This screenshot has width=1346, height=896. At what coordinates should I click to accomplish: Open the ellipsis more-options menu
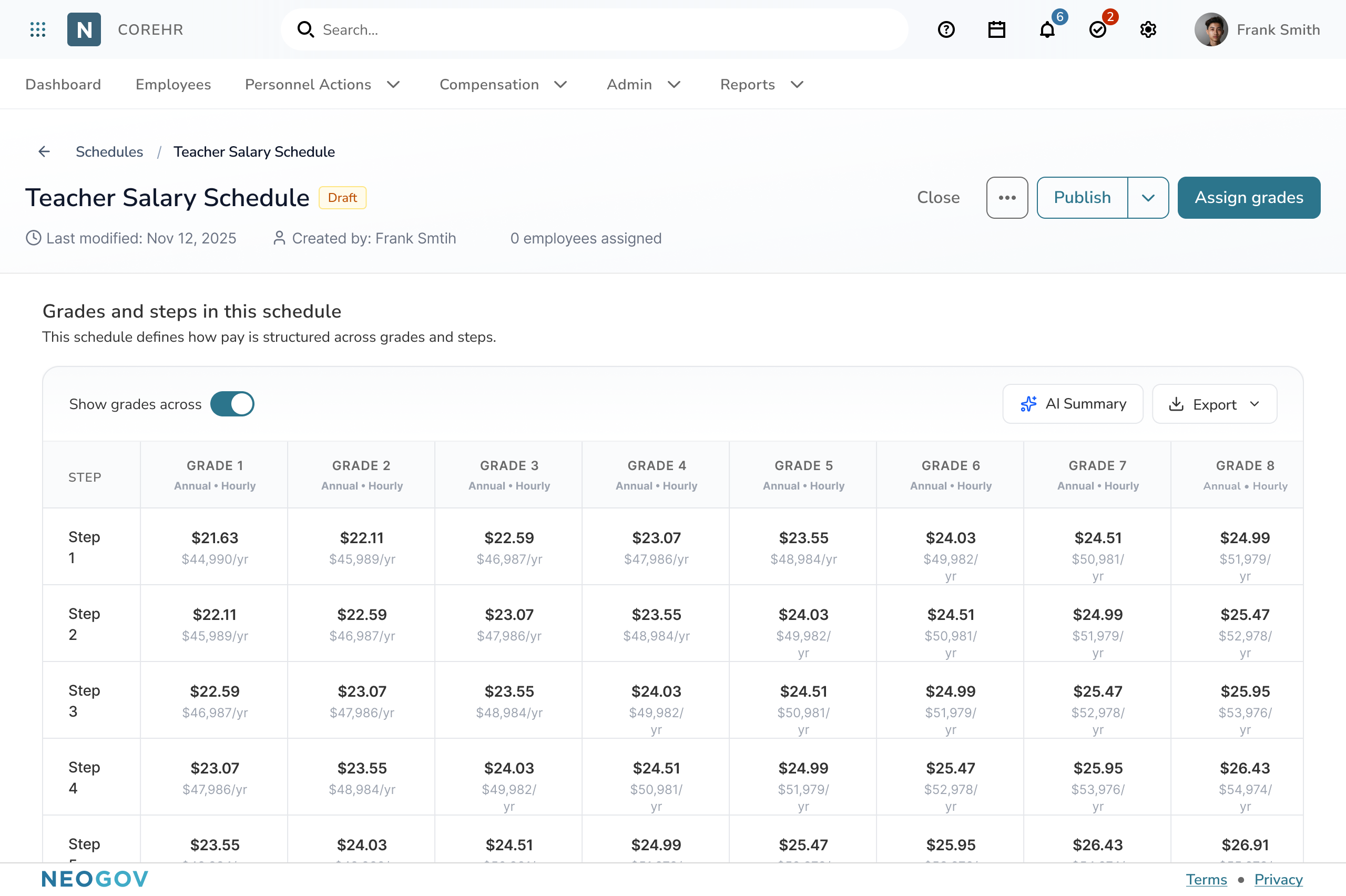[1007, 197]
